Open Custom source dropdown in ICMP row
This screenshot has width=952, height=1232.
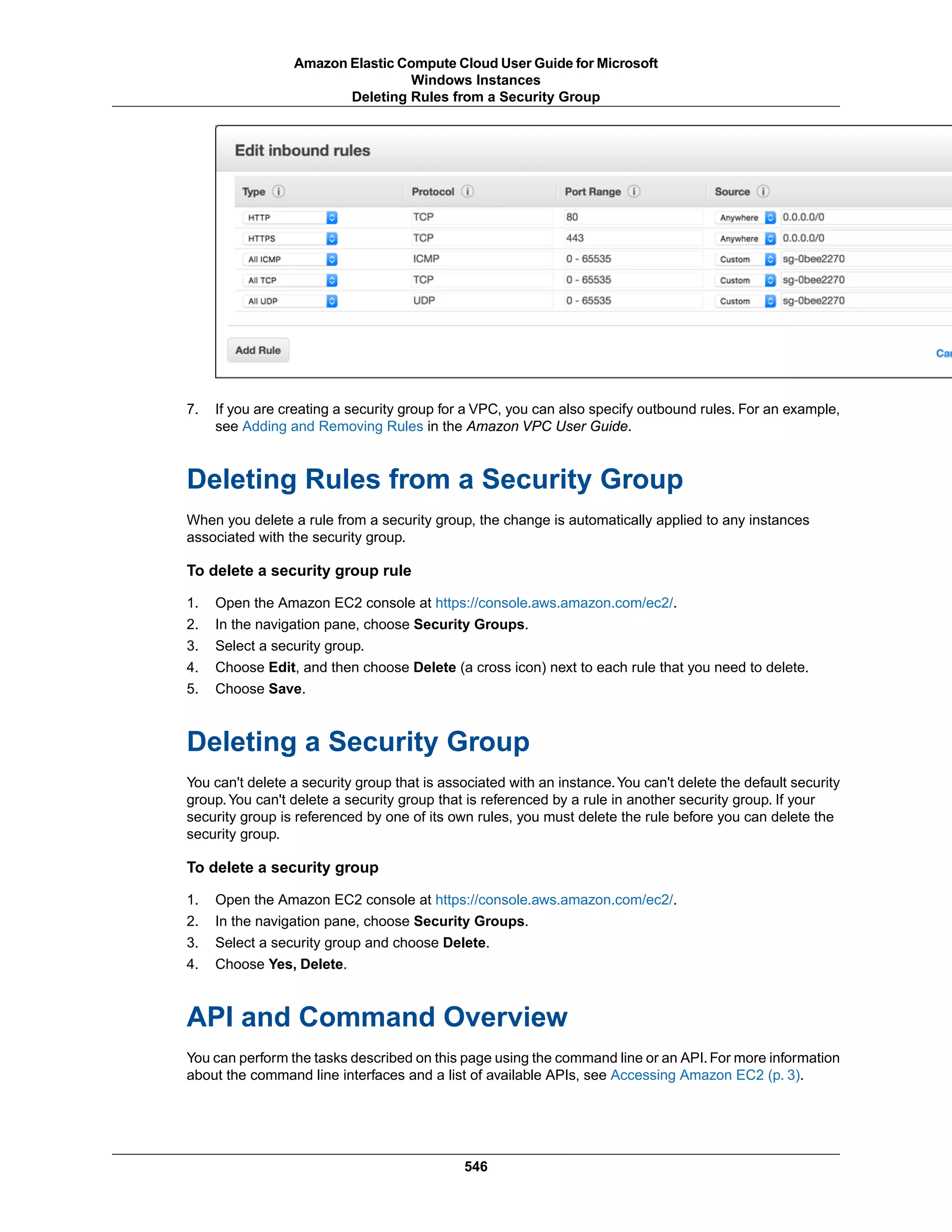click(770, 259)
